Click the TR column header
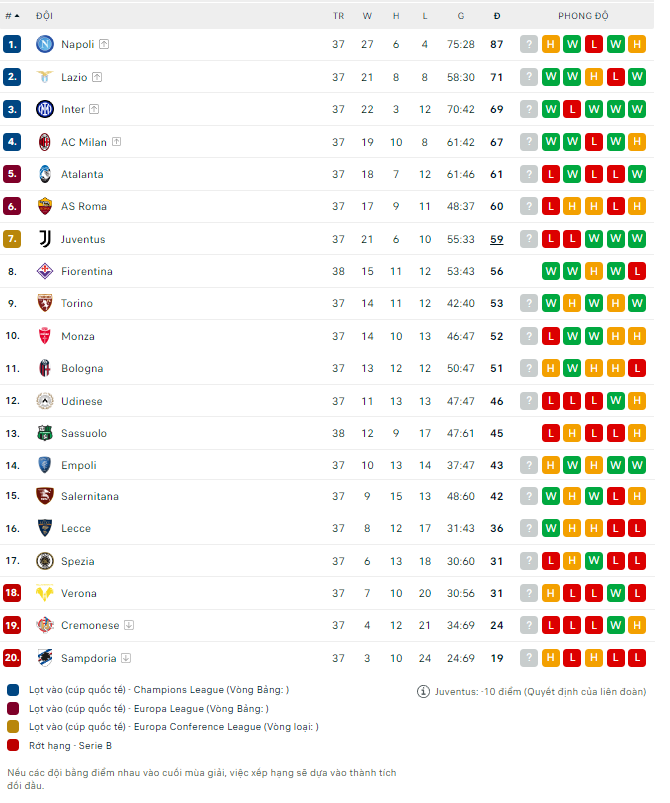This screenshot has height=803, width=670. [338, 16]
